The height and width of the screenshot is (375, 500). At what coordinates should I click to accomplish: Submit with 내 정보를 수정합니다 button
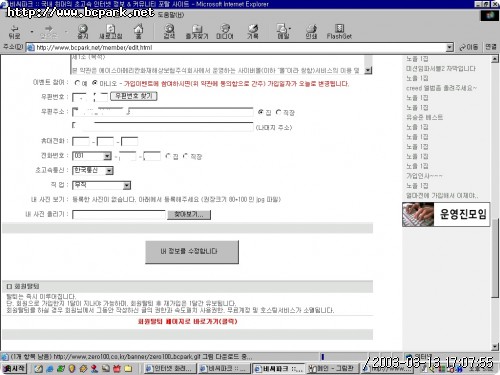[192, 252]
